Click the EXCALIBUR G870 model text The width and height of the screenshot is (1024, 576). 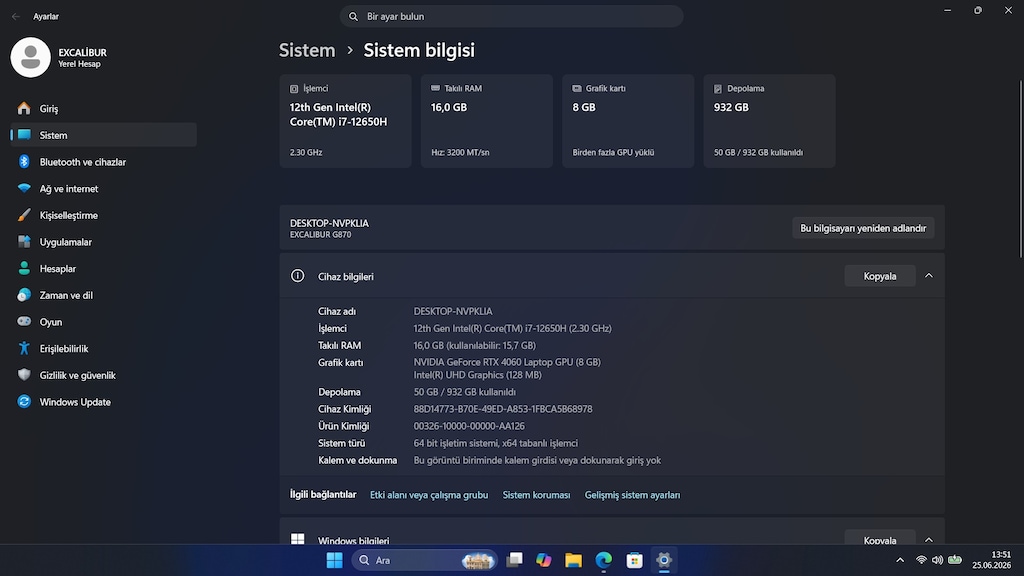click(321, 234)
